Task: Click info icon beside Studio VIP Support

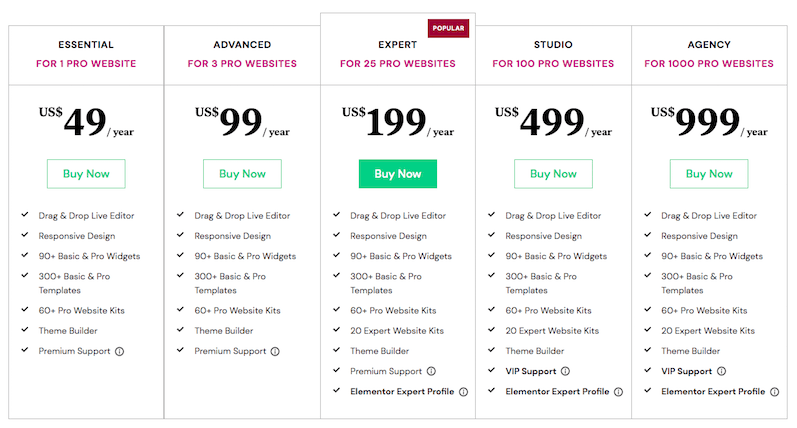Action: pos(566,371)
